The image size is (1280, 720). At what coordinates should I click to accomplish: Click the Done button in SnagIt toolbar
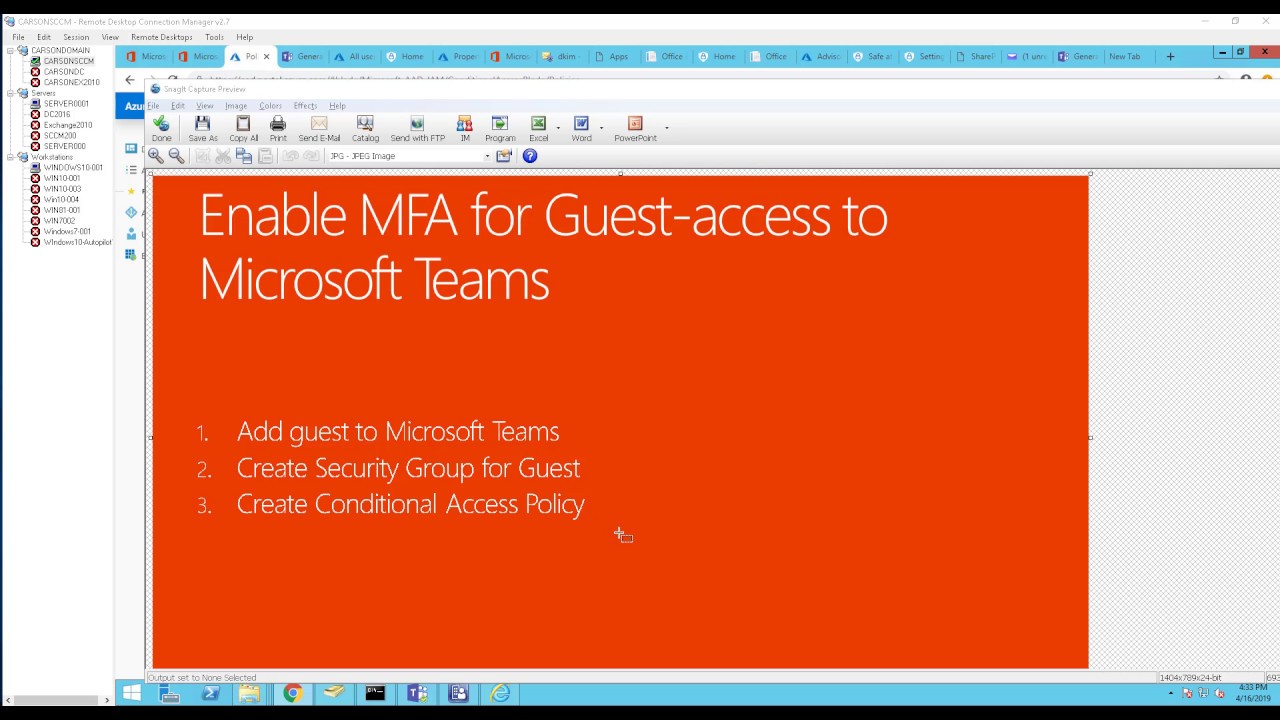click(x=162, y=128)
